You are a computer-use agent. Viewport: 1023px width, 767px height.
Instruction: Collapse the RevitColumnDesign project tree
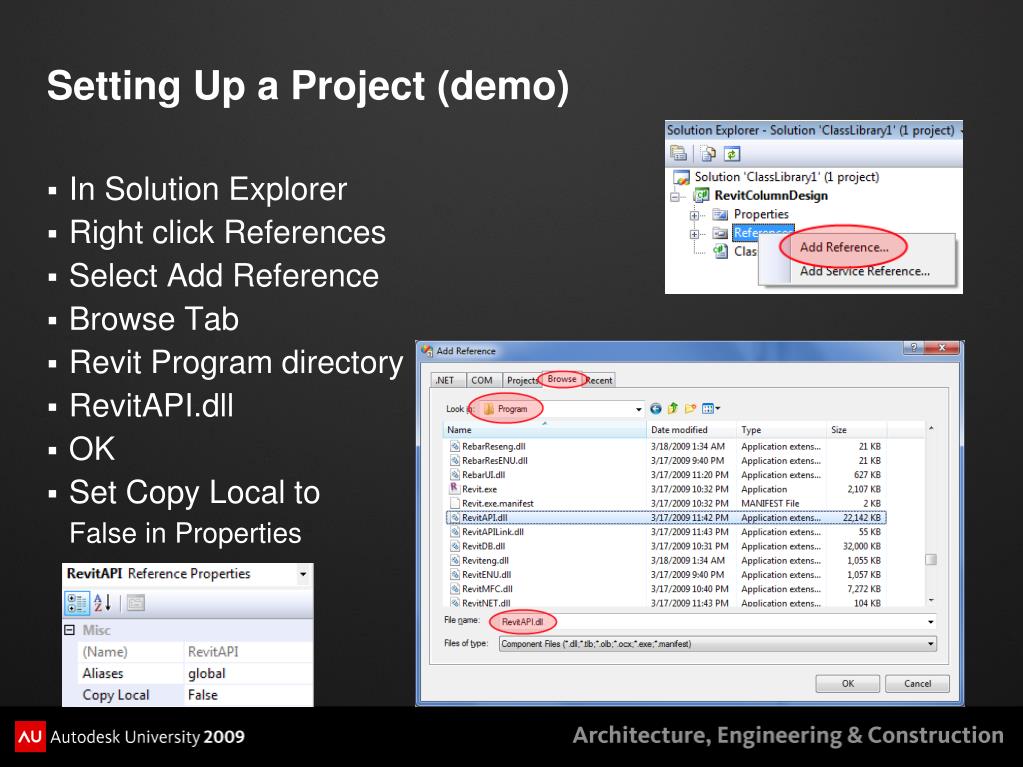(x=676, y=196)
